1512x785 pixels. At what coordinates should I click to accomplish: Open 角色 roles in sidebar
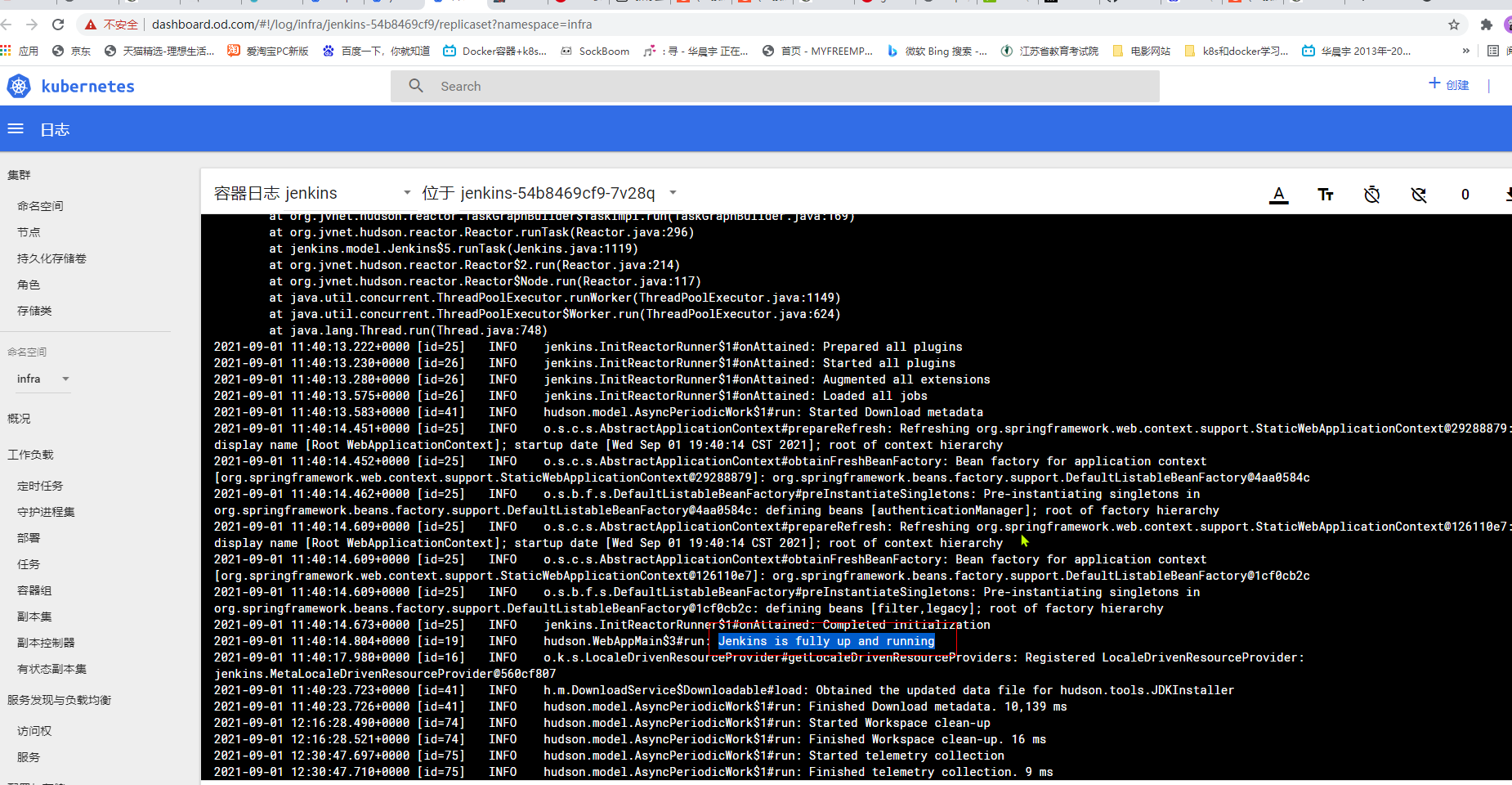[29, 285]
